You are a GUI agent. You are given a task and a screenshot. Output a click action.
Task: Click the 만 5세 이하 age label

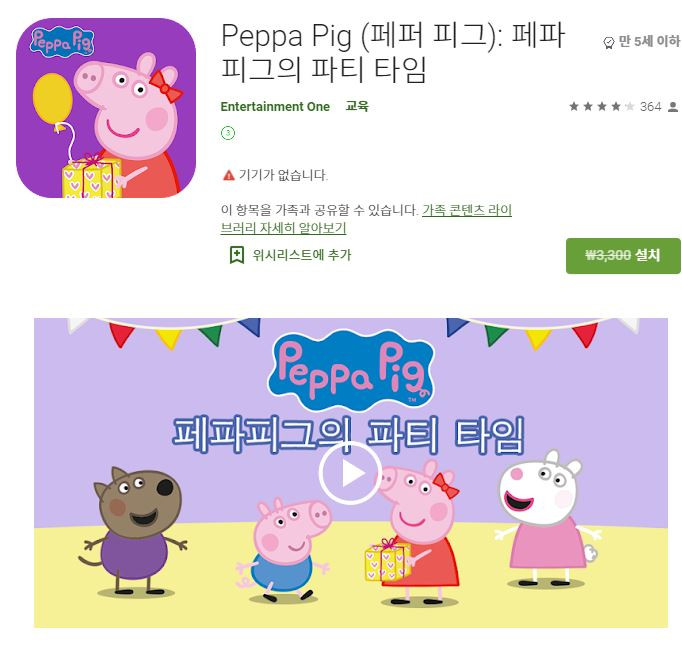point(649,41)
